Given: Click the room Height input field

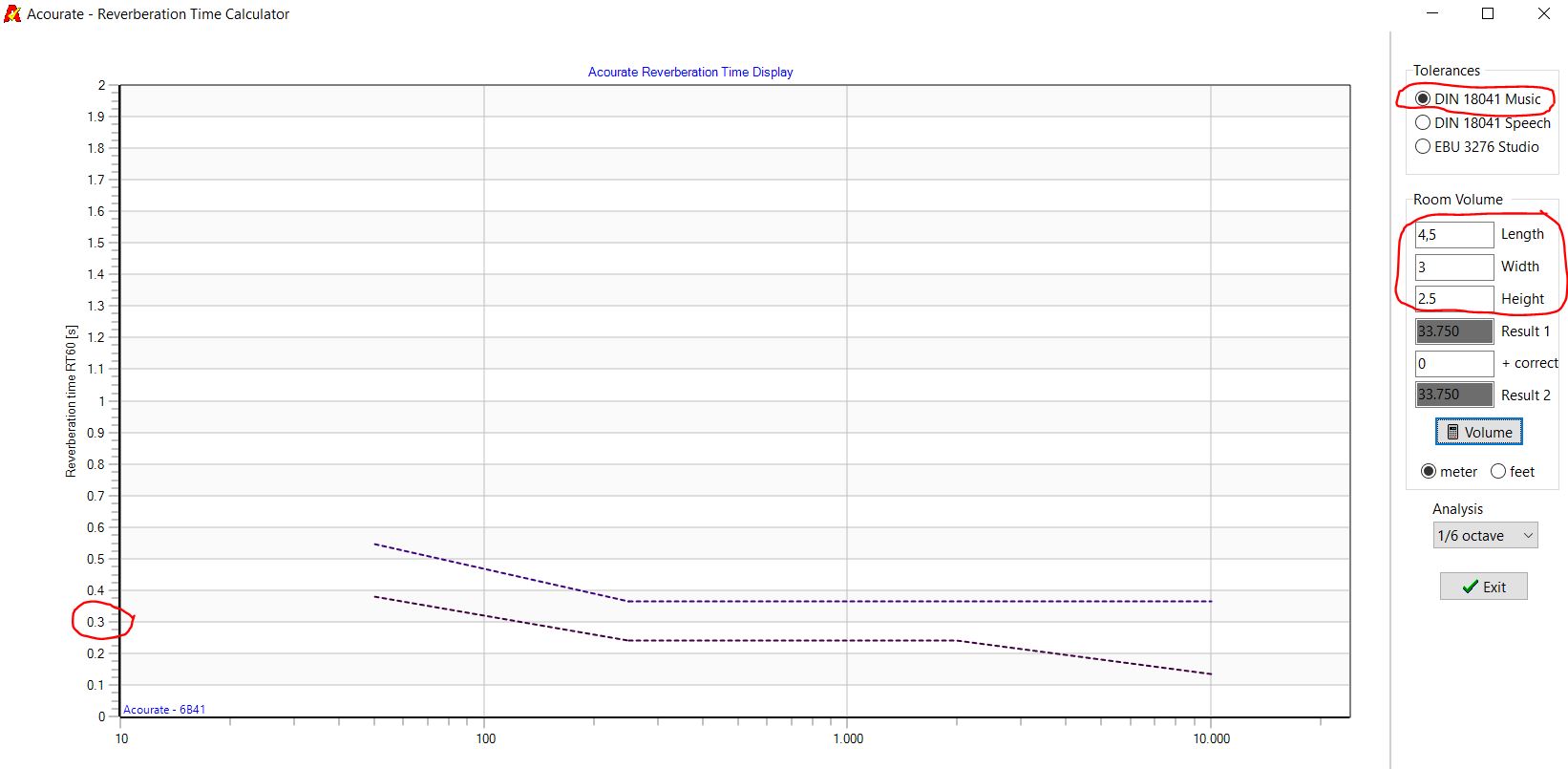Looking at the screenshot, I should [x=1454, y=299].
